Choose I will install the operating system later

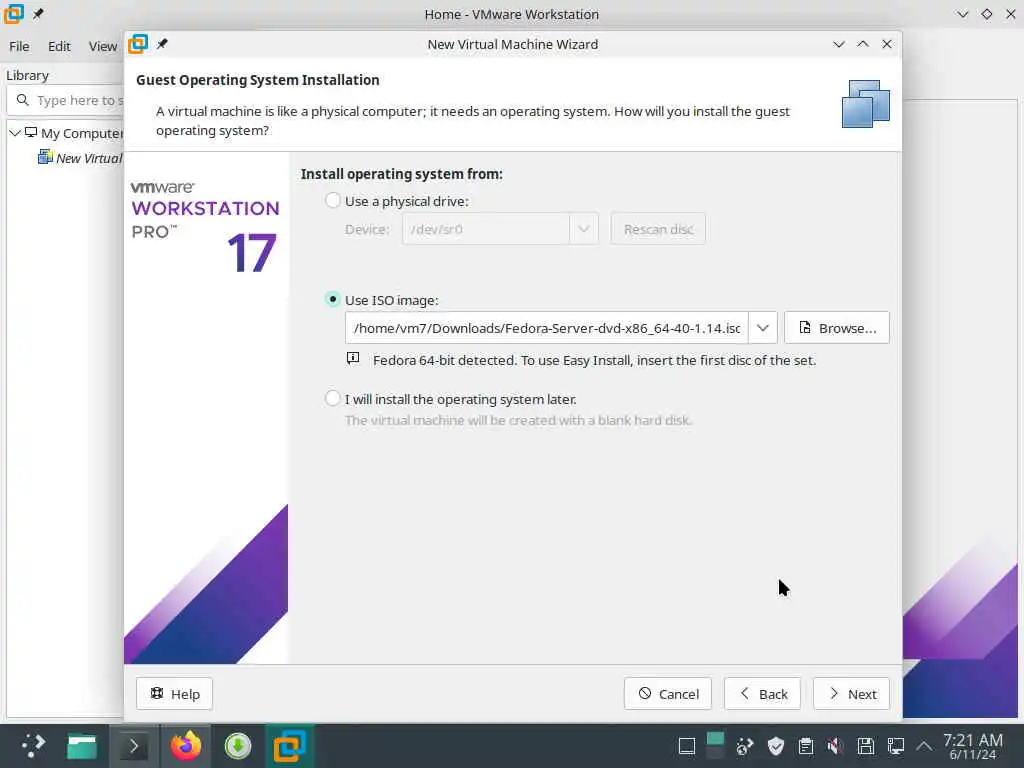point(332,398)
